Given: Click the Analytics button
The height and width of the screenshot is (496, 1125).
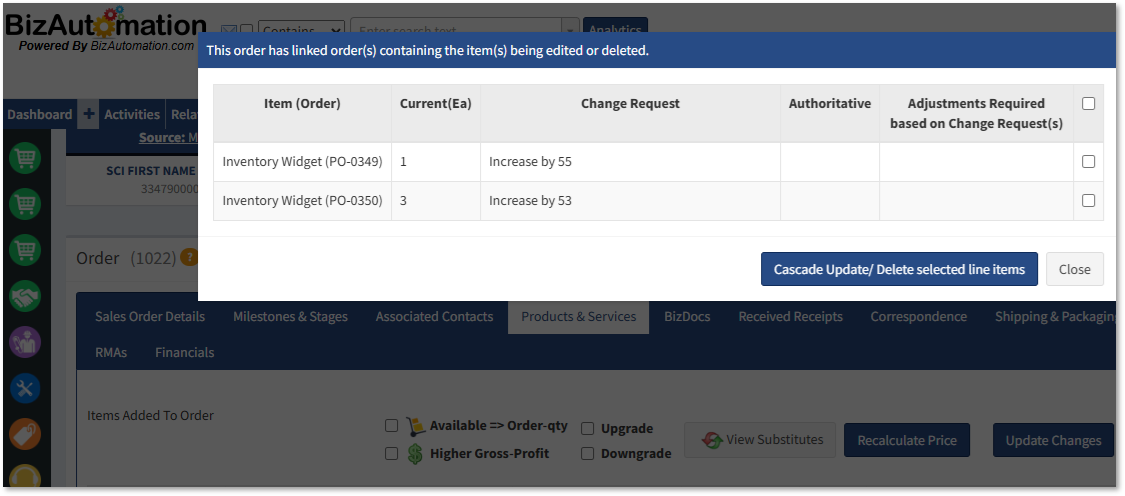Looking at the screenshot, I should 616,29.
